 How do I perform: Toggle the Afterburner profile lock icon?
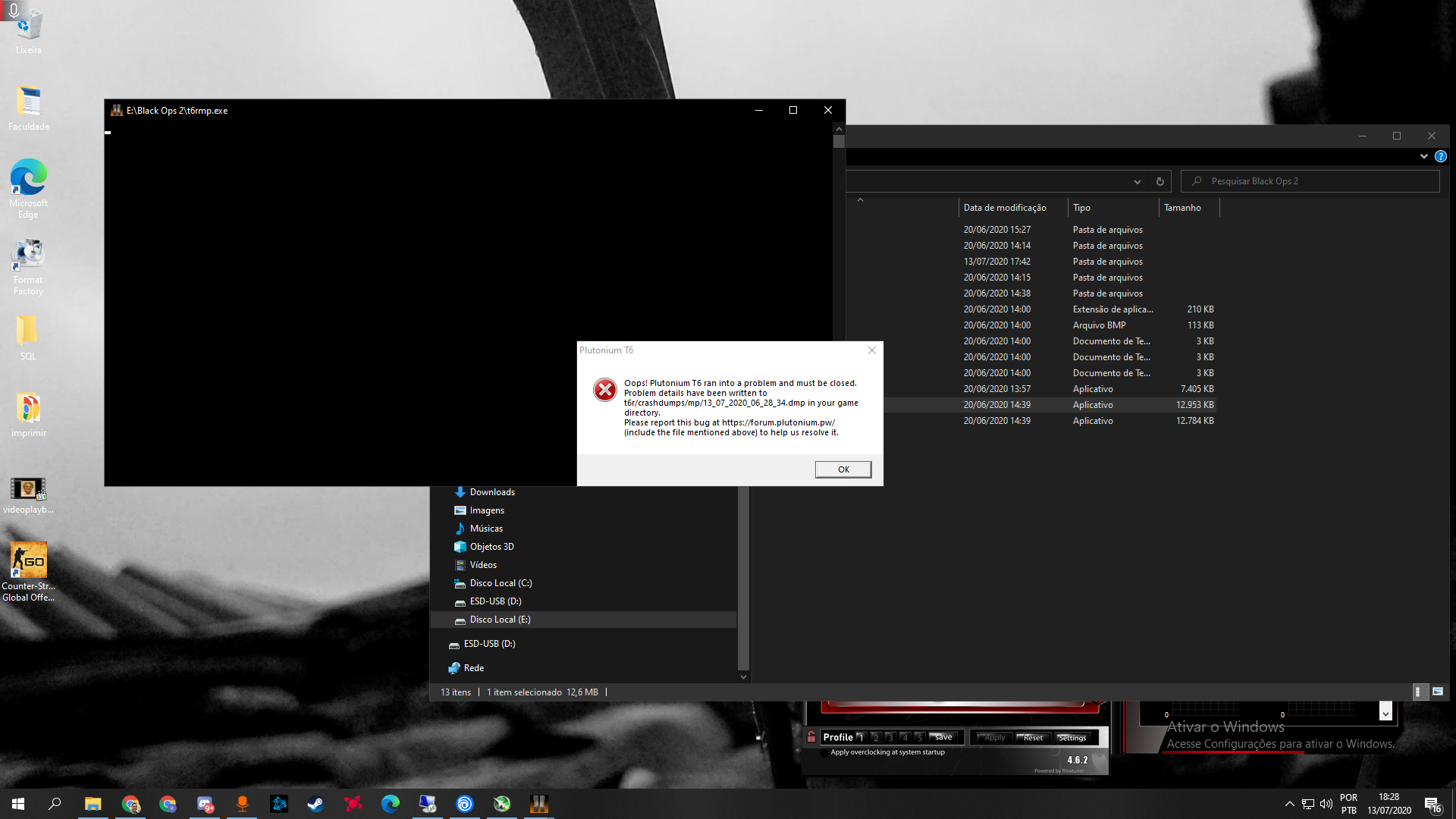(811, 737)
